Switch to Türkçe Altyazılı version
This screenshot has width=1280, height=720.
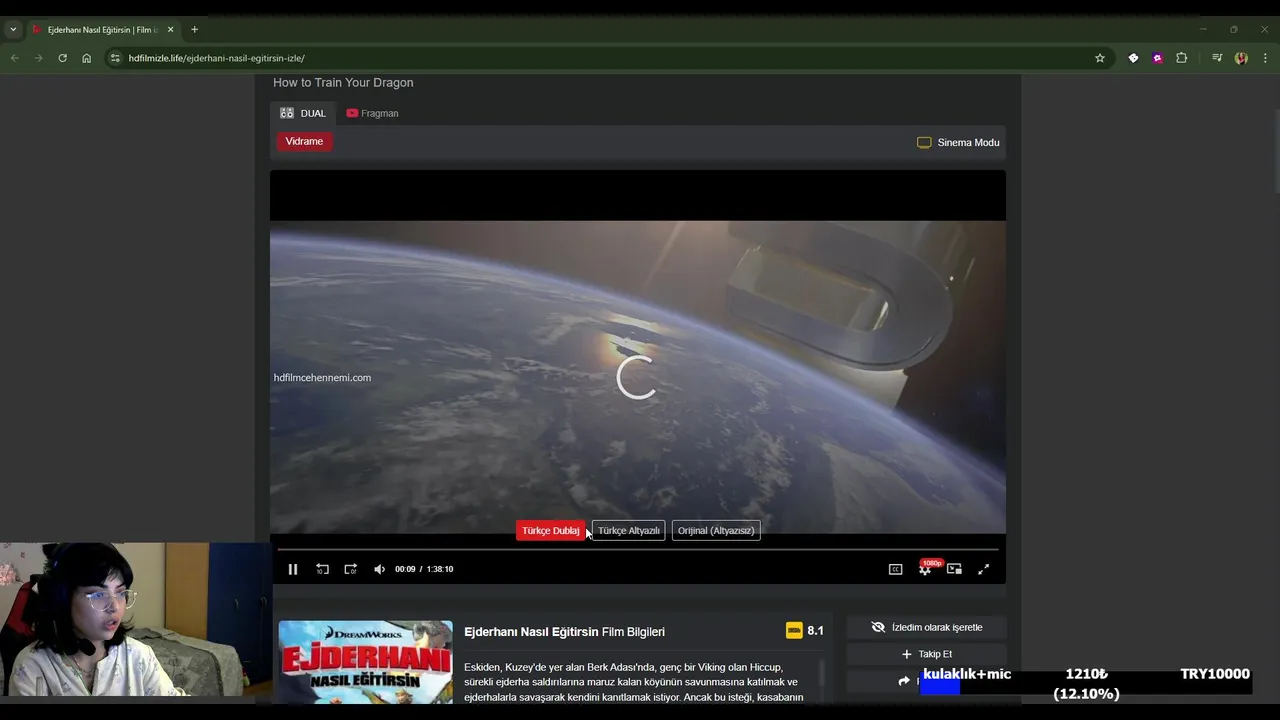coord(629,531)
